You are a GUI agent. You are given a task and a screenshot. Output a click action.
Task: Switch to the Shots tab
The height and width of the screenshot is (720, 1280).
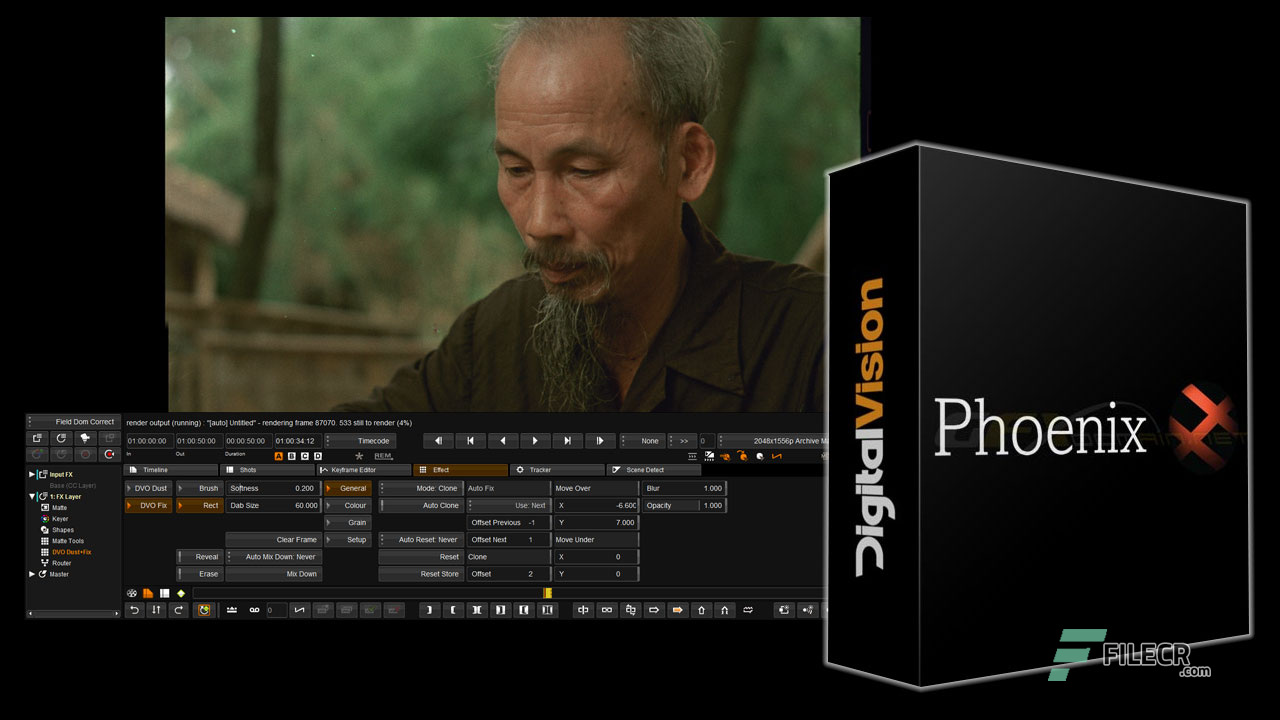point(267,470)
